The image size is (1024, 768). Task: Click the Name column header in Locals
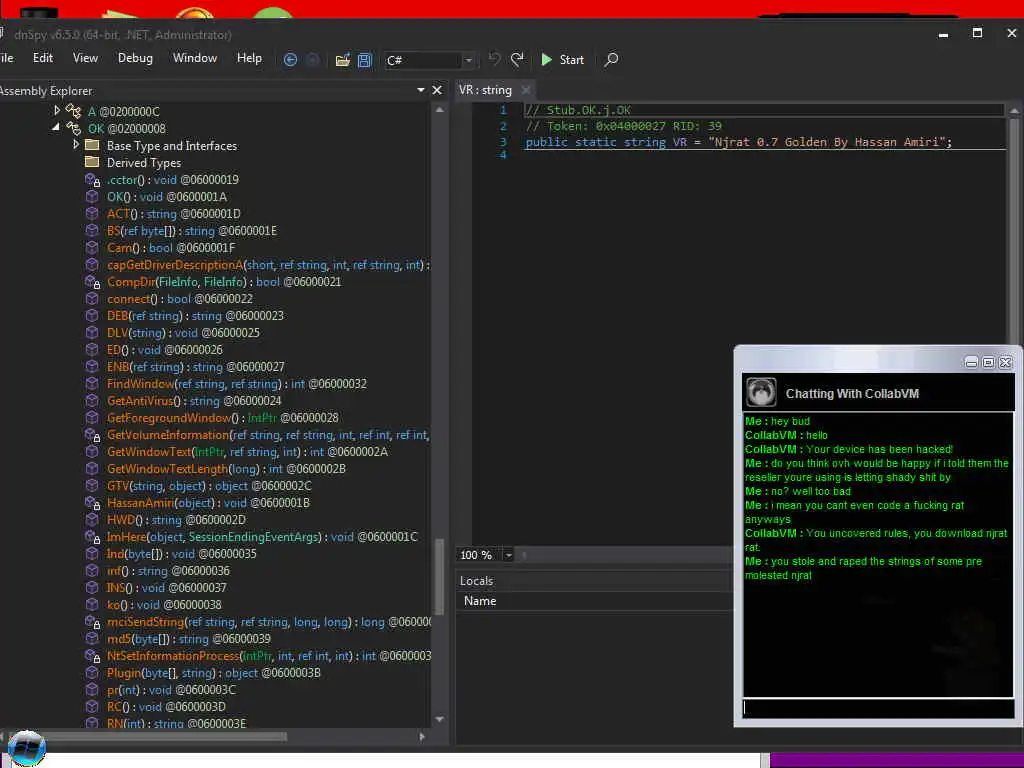tap(480, 601)
